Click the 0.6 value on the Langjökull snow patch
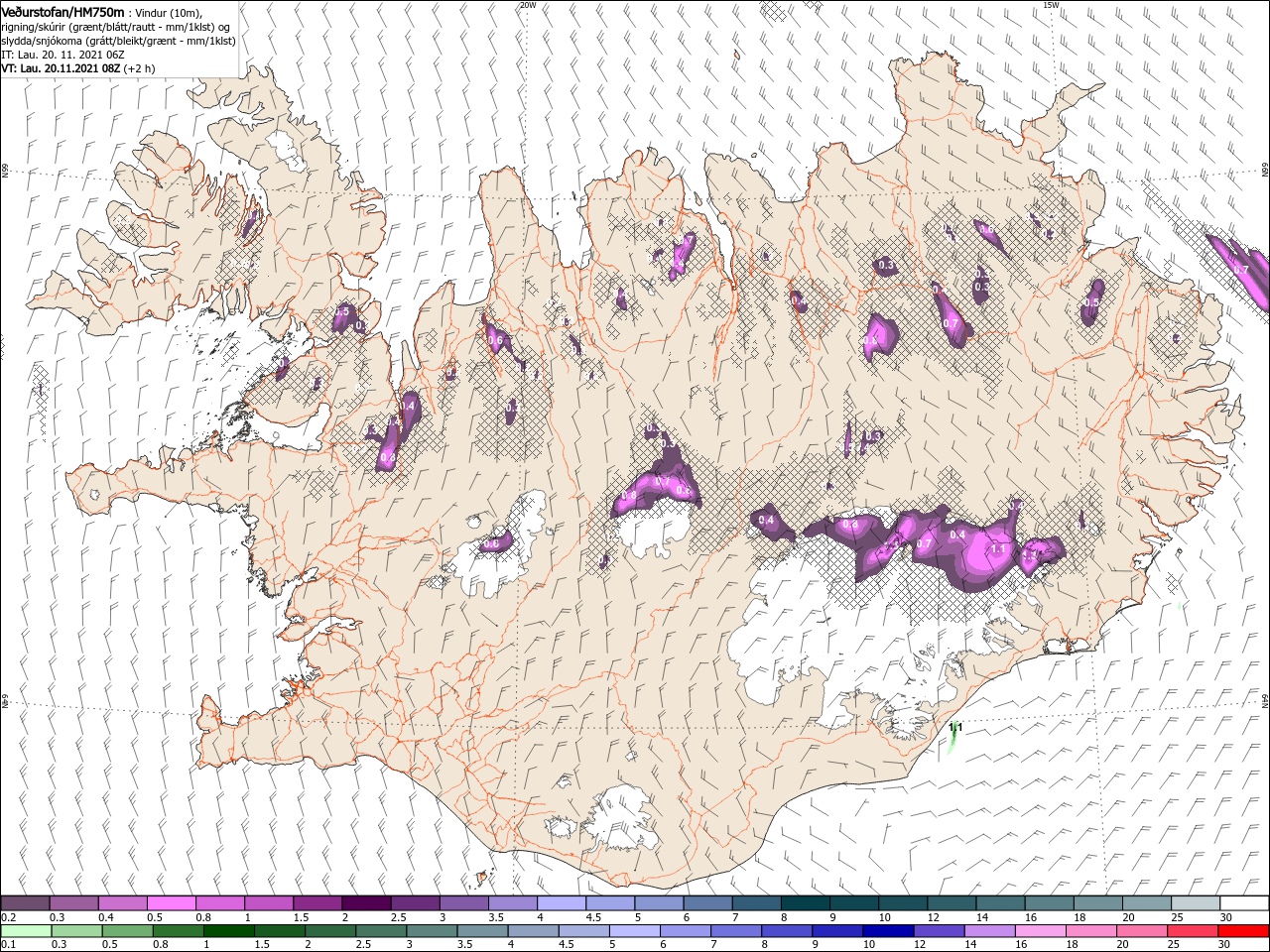Image resolution: width=1270 pixels, height=952 pixels. (x=490, y=543)
